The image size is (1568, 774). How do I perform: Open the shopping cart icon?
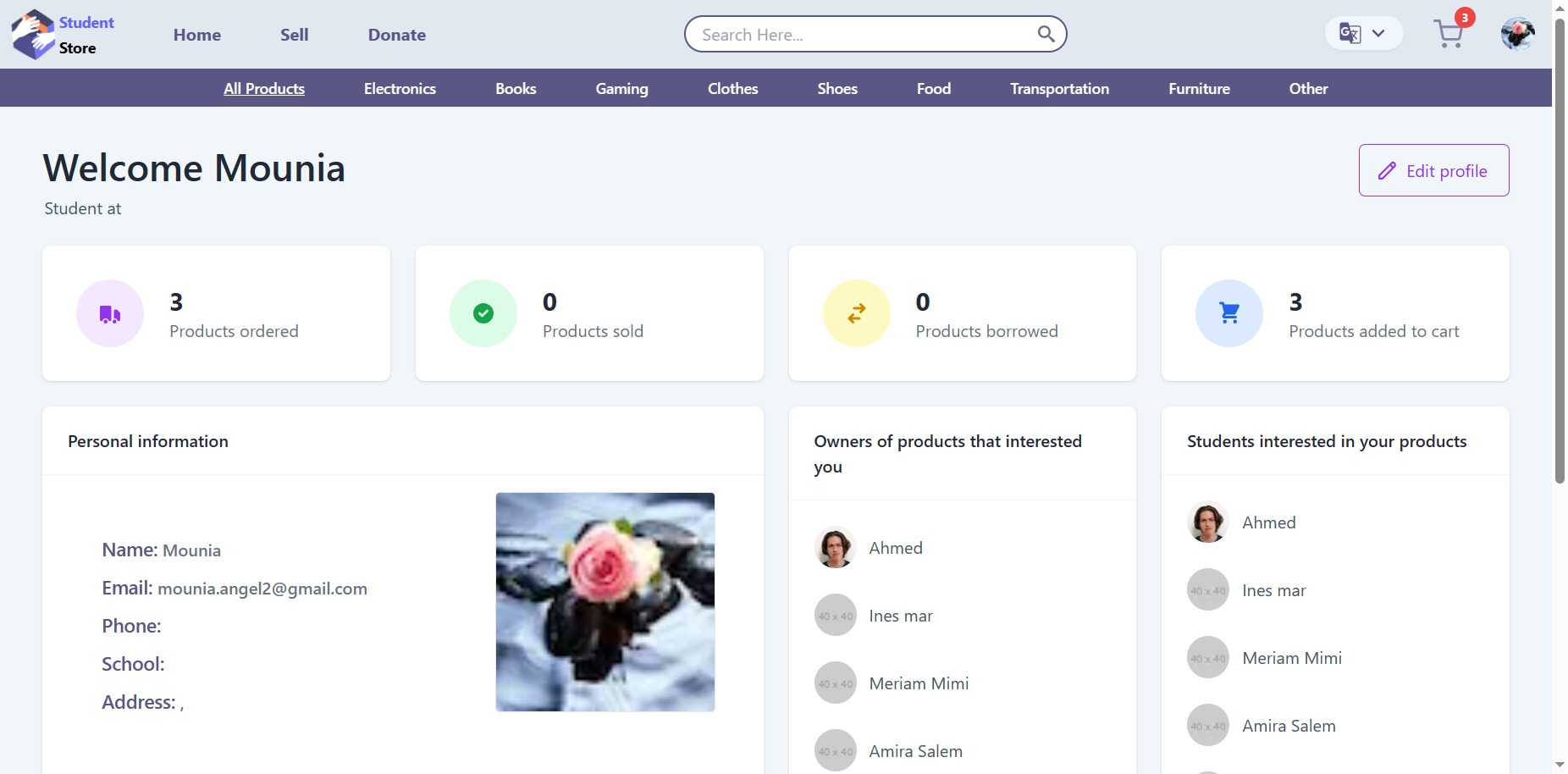click(1449, 34)
